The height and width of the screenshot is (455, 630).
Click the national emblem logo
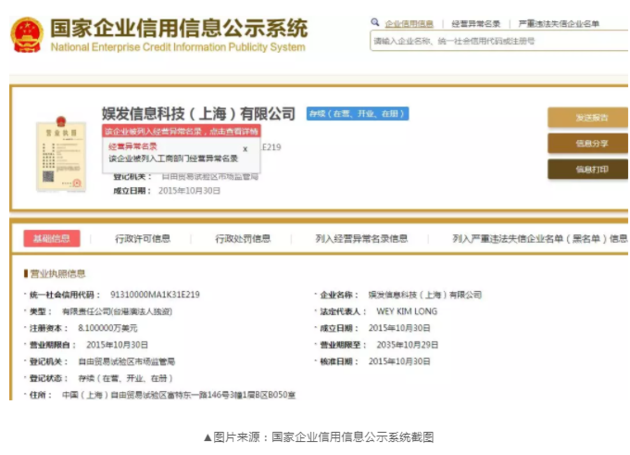pyautogui.click(x=27, y=35)
